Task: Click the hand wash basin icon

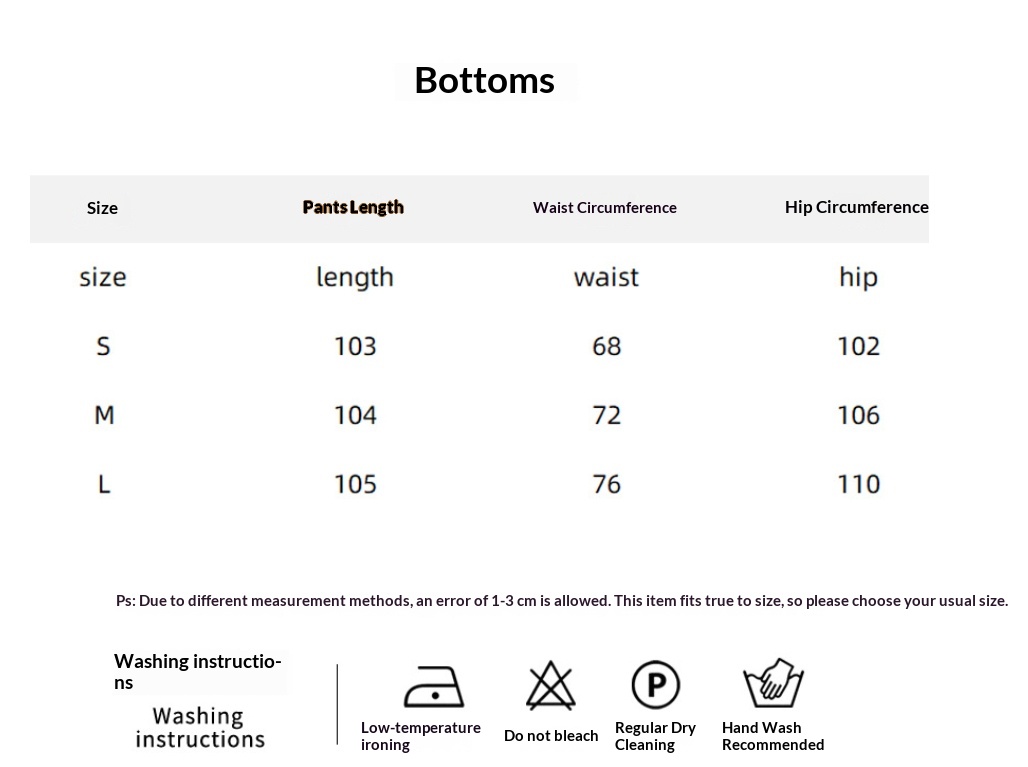Action: [773, 683]
